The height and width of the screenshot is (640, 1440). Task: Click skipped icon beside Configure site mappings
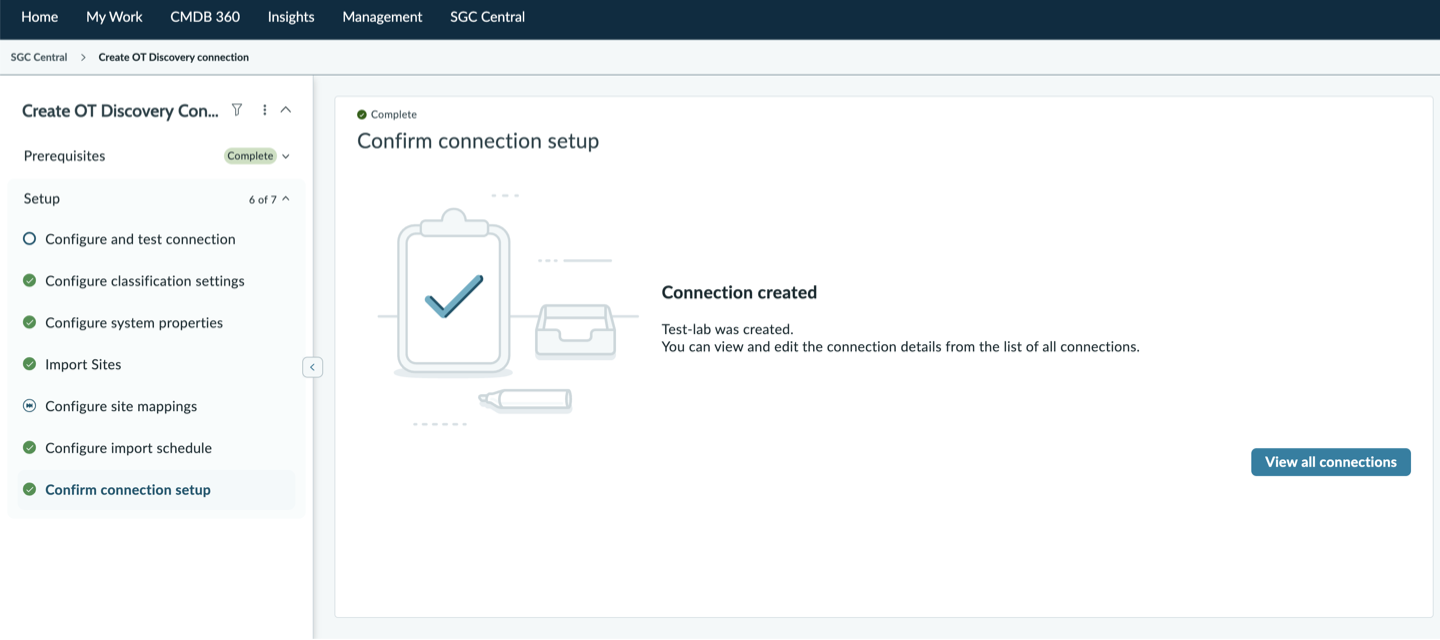coord(29,406)
